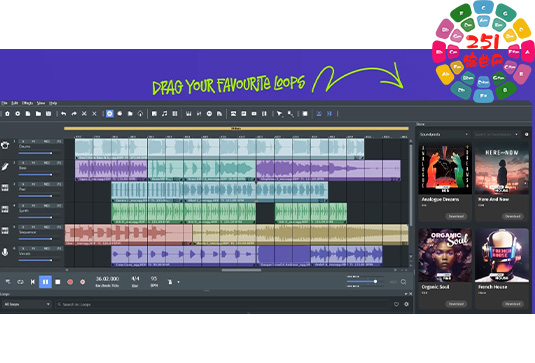The height and width of the screenshot is (363, 535).
Task: Click the arranger horizontal scrollbar
Action: point(241,270)
